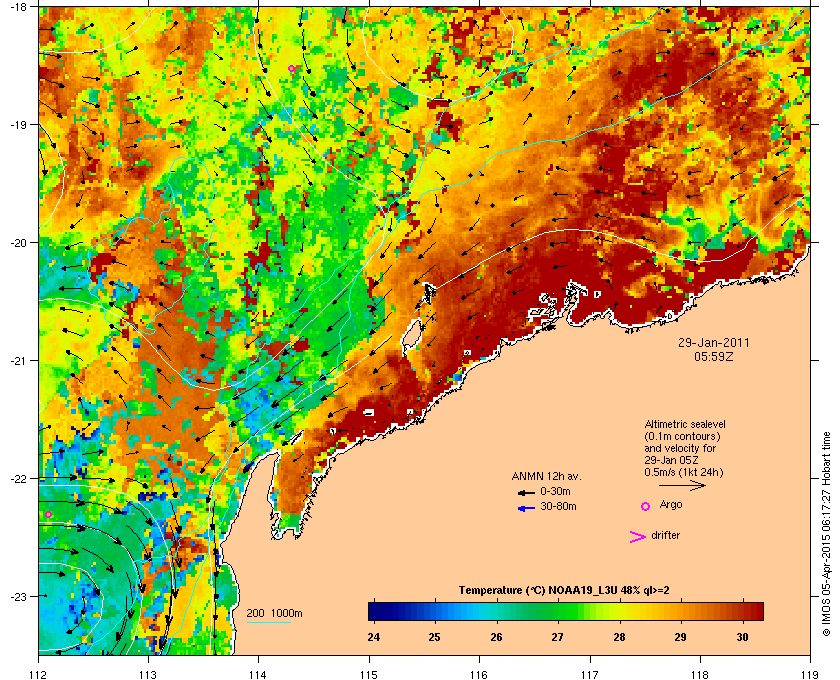Image resolution: width=840 pixels, height=680 pixels.
Task: Click the dark red 30°C end of colorbar
Action: point(754,611)
